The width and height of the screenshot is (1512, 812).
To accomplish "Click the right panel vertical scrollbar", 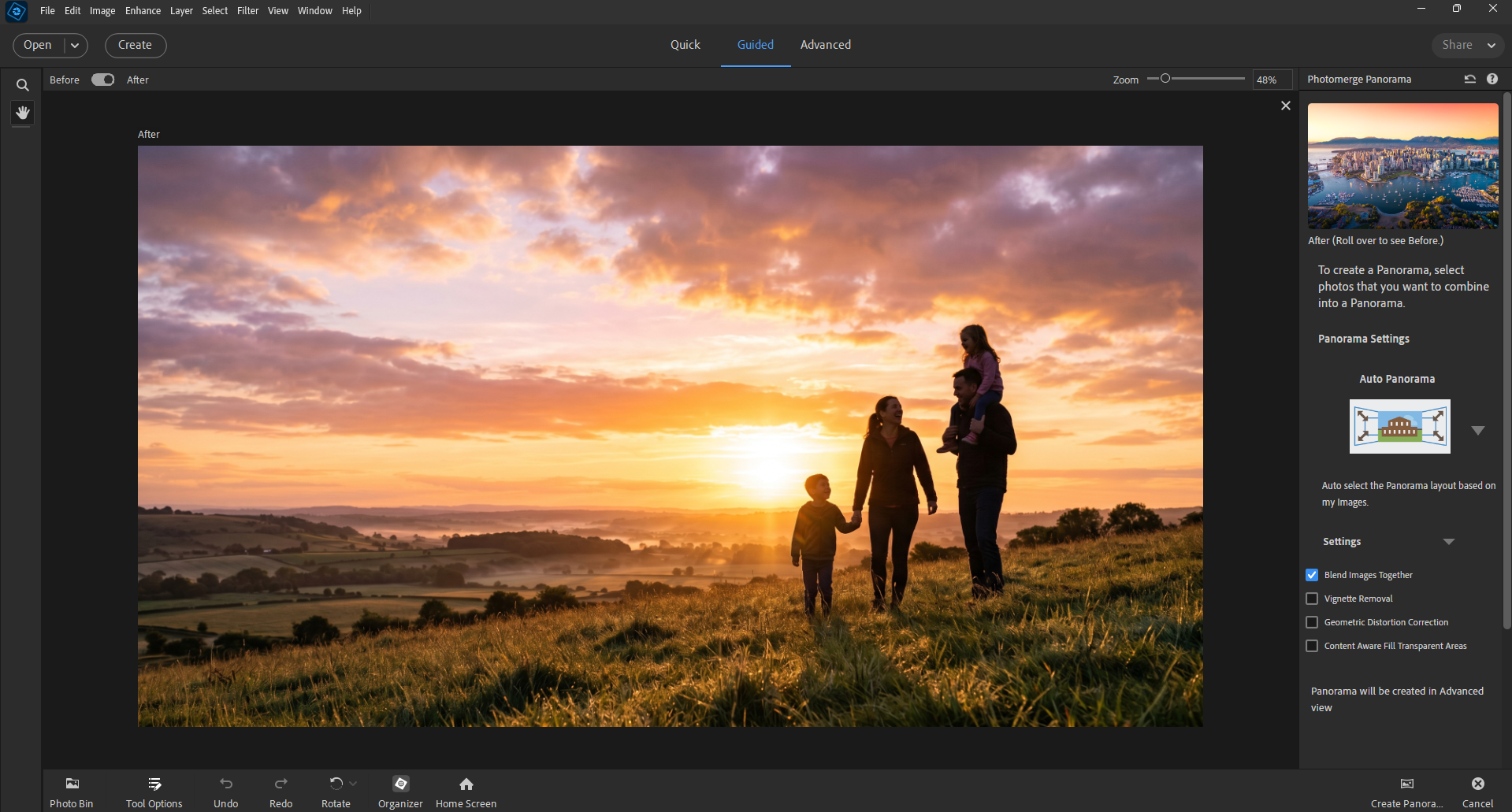I will point(1506,361).
